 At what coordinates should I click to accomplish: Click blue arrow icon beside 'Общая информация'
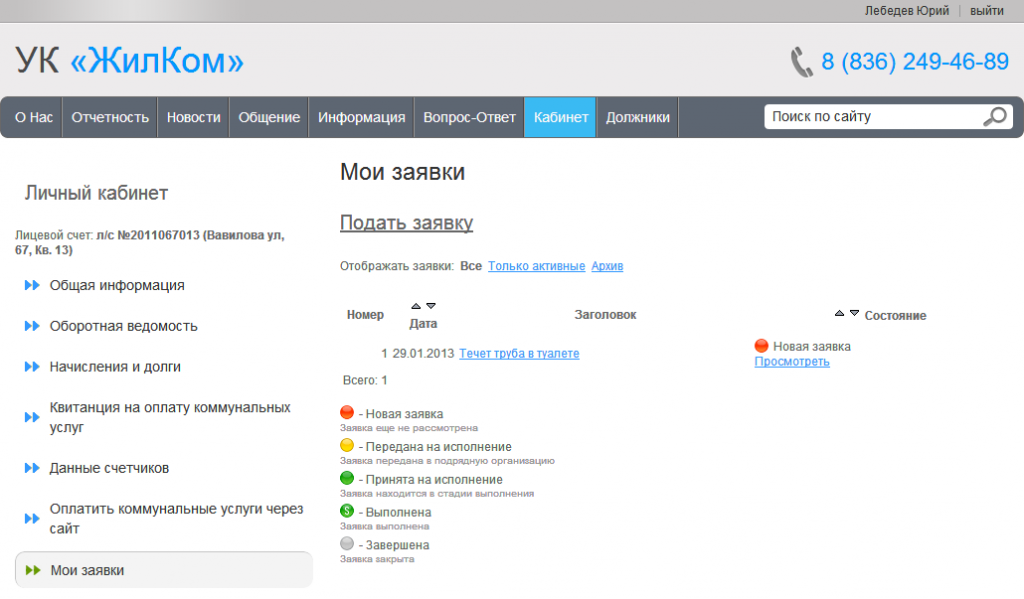[32, 286]
